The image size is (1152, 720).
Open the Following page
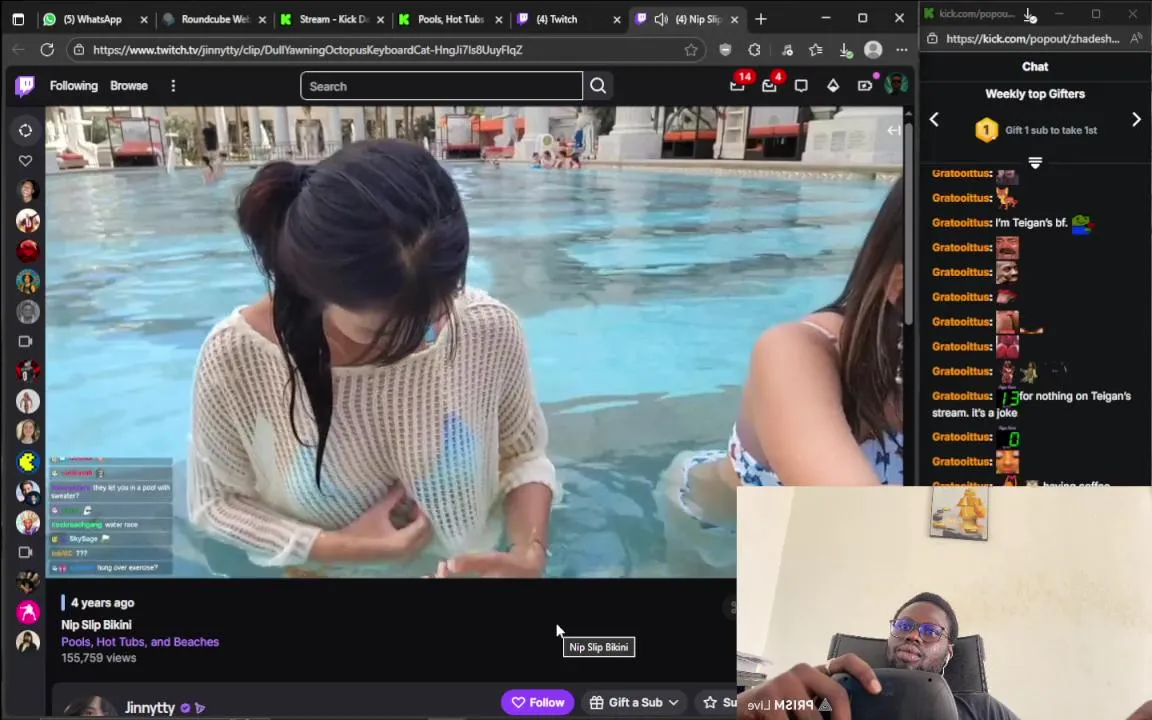(73, 86)
